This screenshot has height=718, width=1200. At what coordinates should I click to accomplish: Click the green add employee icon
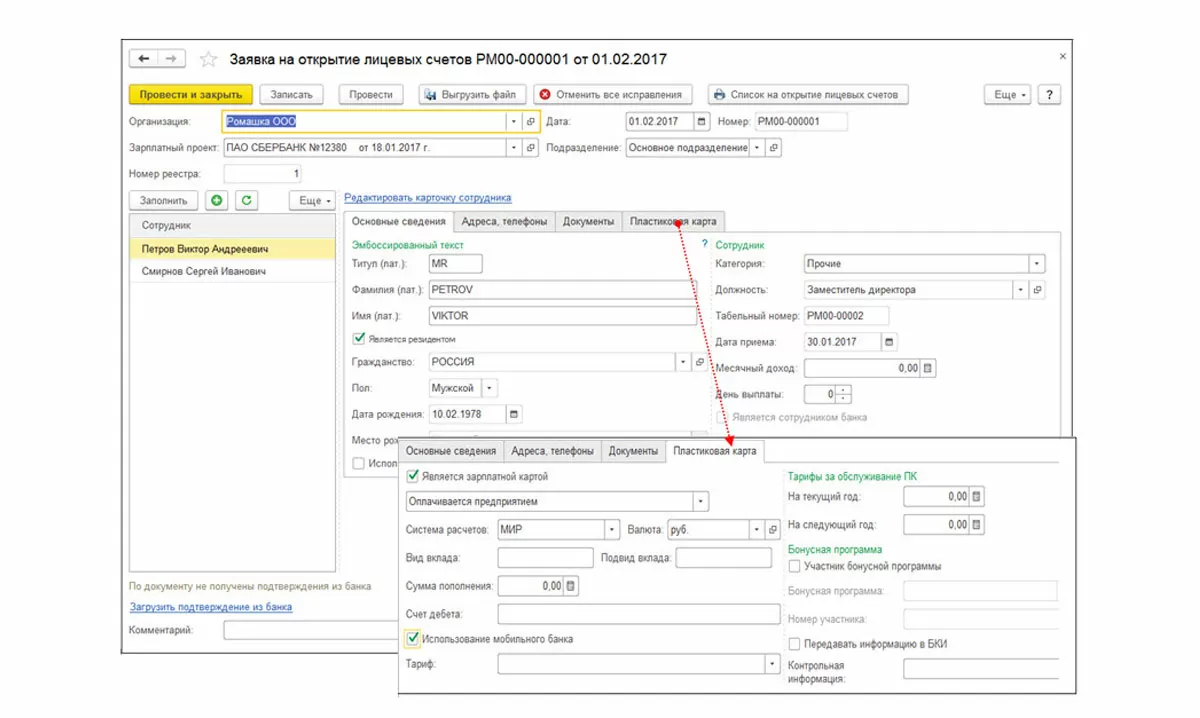pos(217,200)
